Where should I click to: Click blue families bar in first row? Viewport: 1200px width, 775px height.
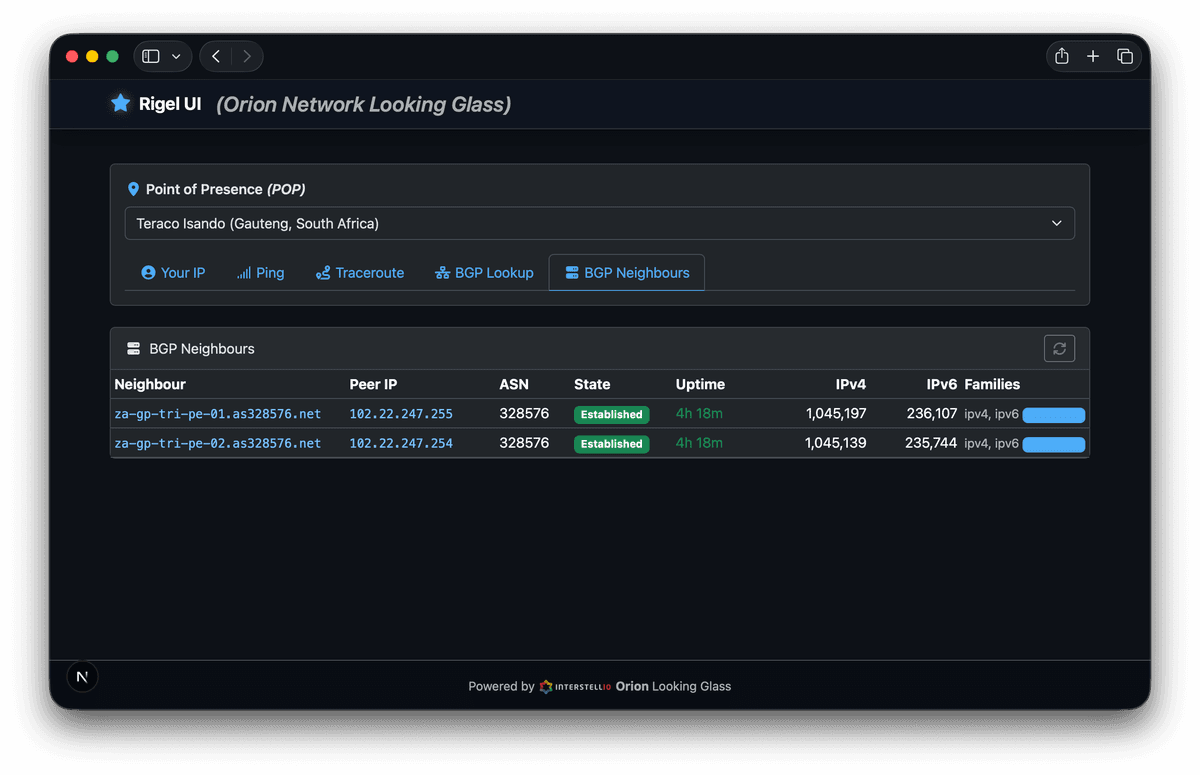point(1053,414)
